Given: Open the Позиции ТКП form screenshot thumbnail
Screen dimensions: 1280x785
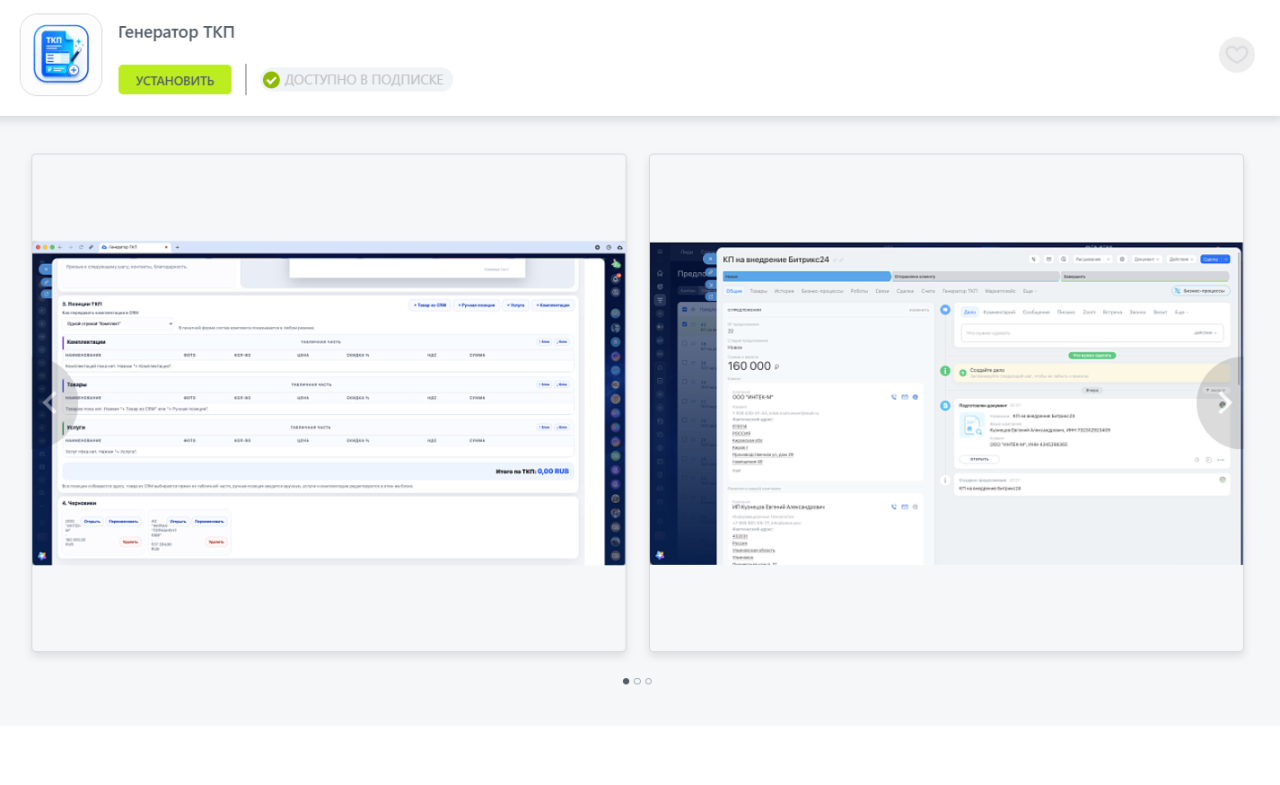Looking at the screenshot, I should point(329,403).
